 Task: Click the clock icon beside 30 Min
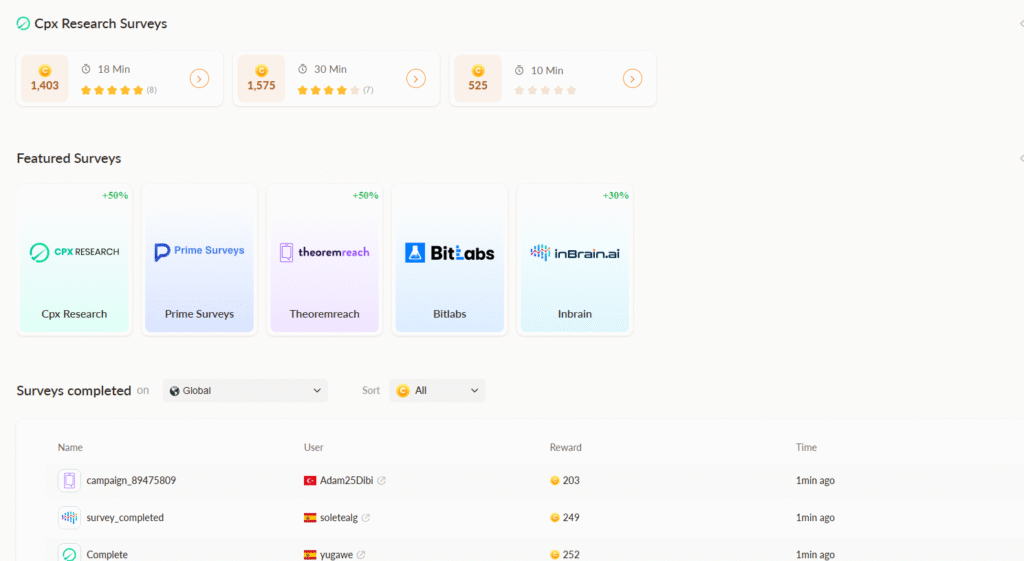[302, 69]
